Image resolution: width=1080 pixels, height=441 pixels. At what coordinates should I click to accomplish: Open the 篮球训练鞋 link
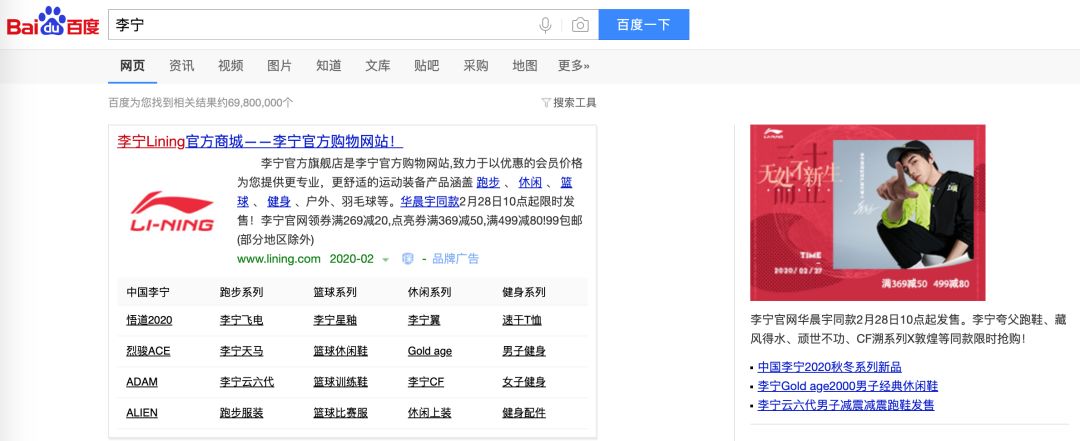coord(340,382)
